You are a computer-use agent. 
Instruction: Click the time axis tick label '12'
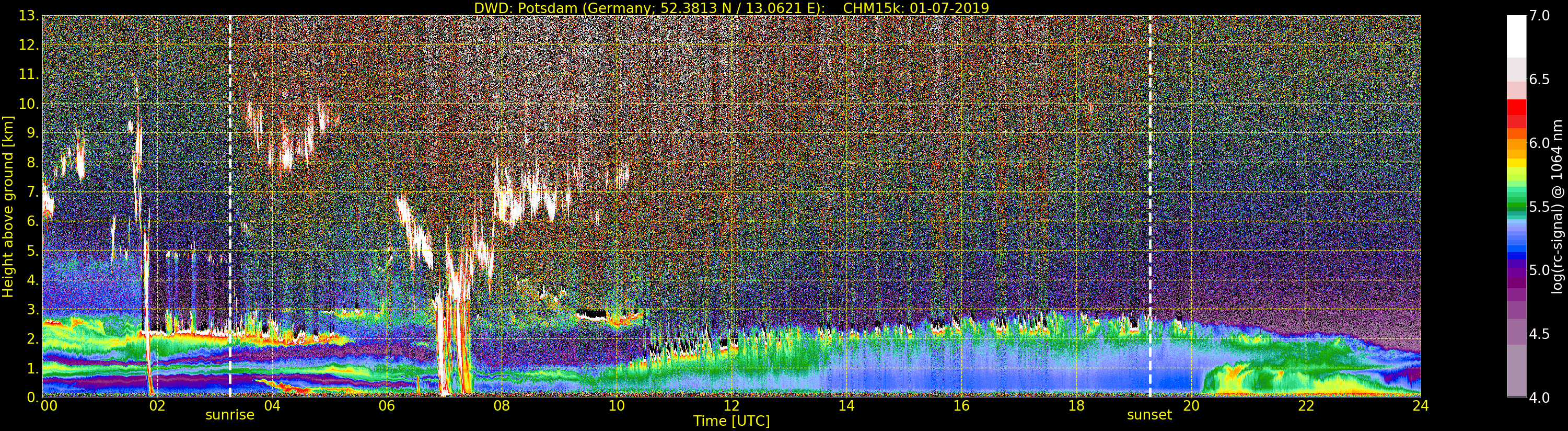click(731, 406)
